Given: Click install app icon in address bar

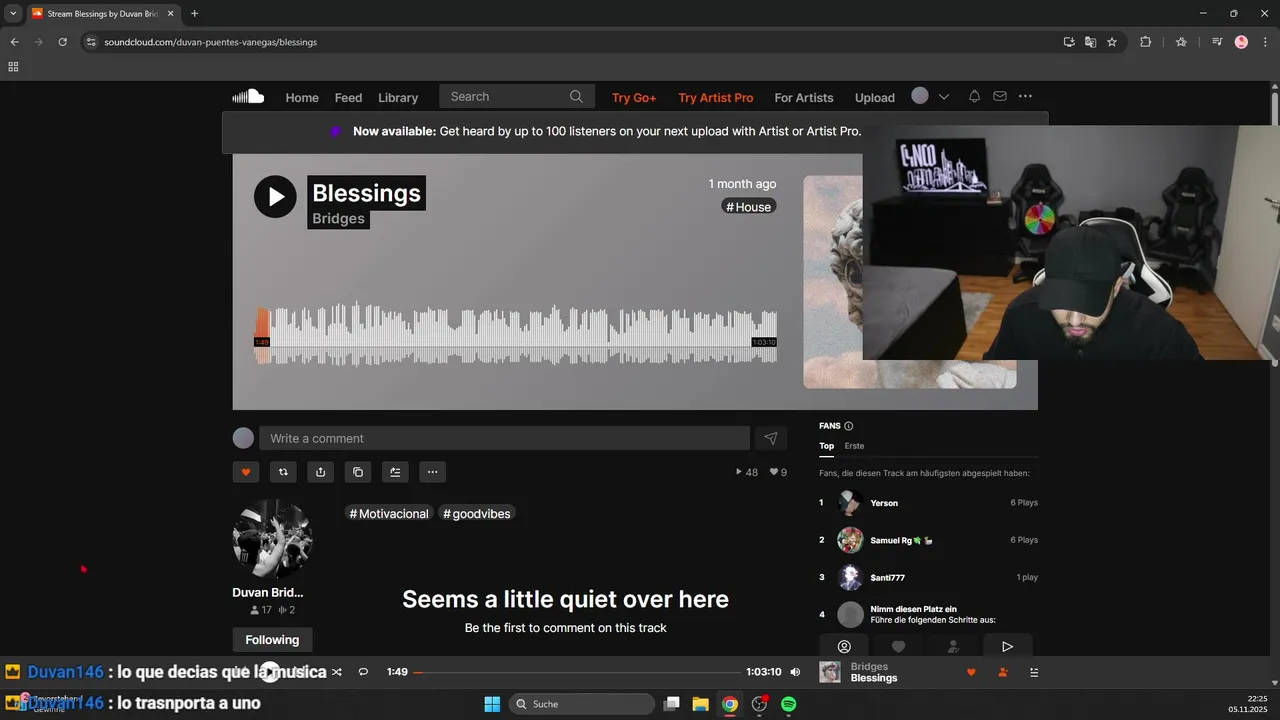Looking at the screenshot, I should click(x=1069, y=42).
